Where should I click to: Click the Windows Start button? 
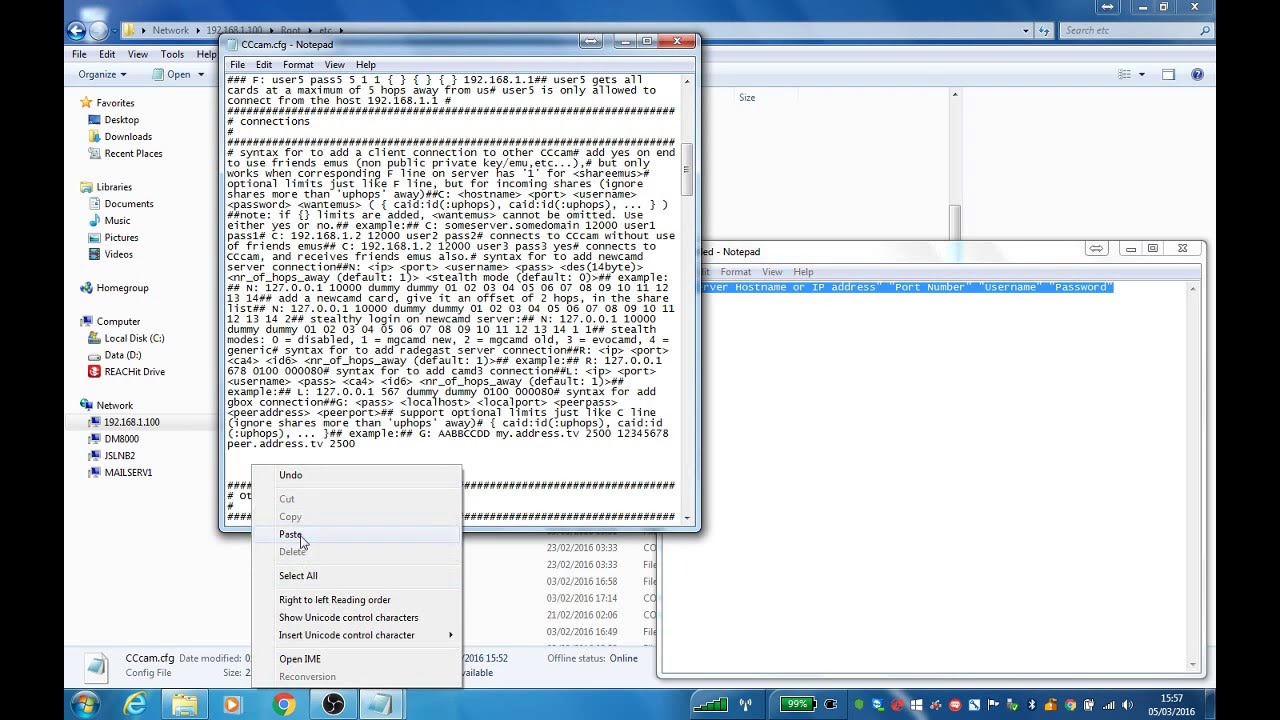pyautogui.click(x=84, y=705)
